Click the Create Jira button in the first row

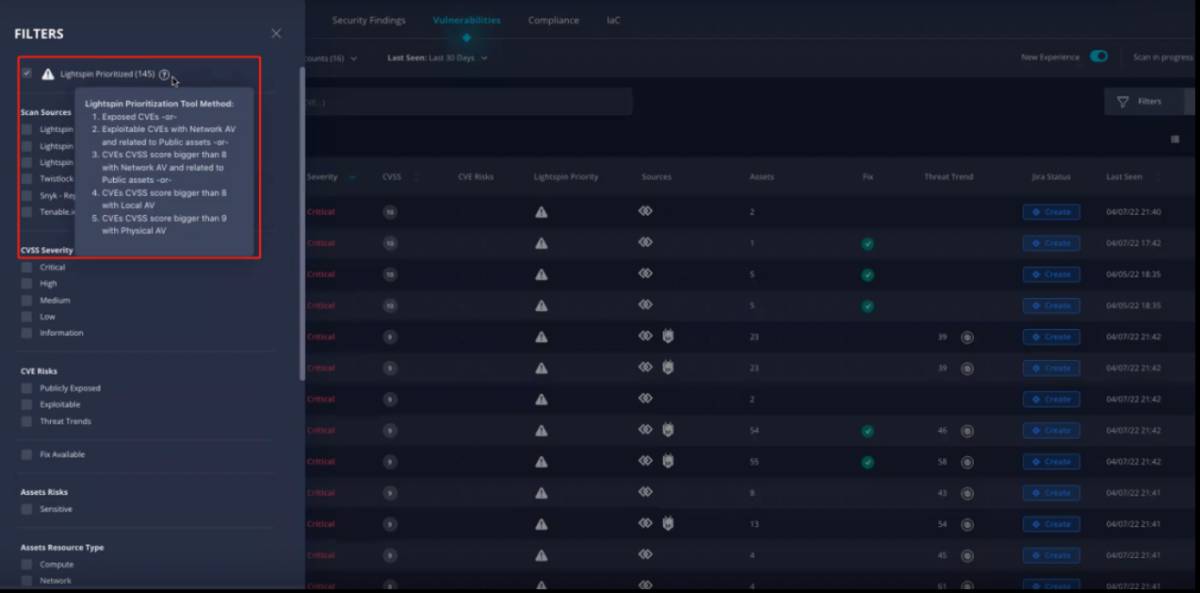[1051, 212]
